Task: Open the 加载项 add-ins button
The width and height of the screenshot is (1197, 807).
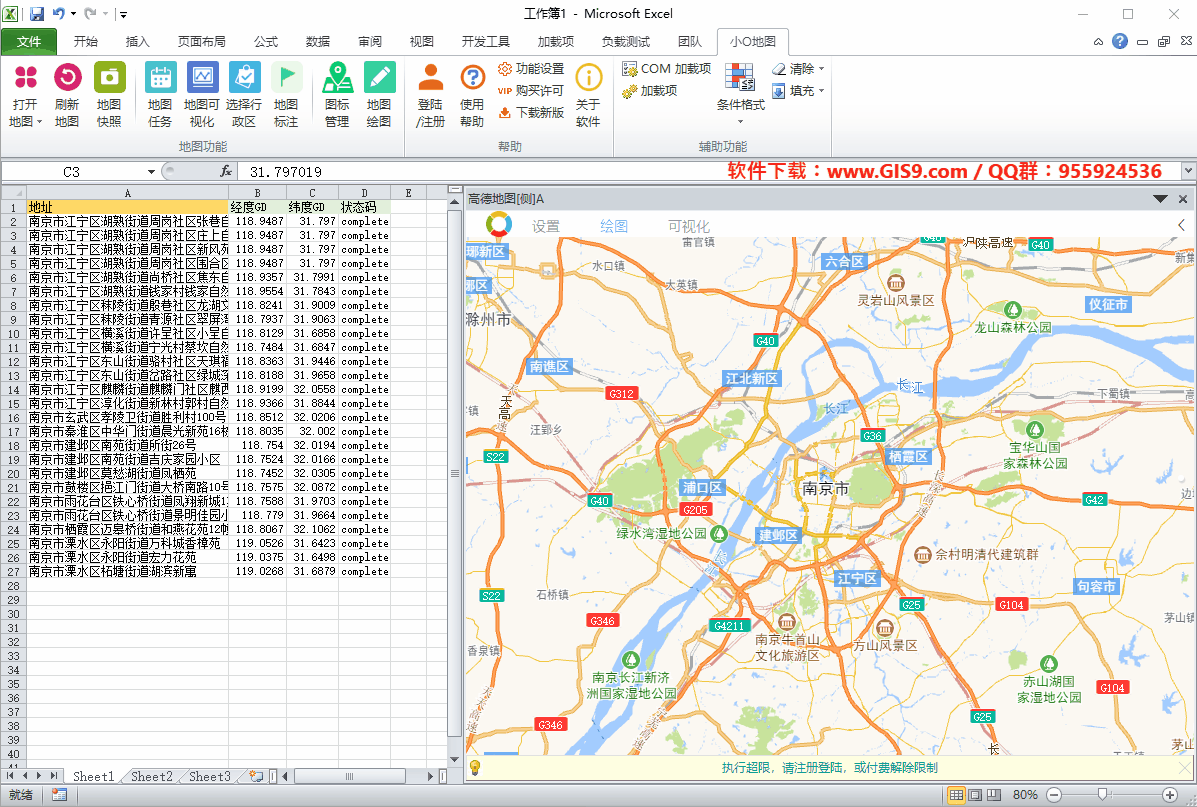Action: pyautogui.click(x=650, y=90)
